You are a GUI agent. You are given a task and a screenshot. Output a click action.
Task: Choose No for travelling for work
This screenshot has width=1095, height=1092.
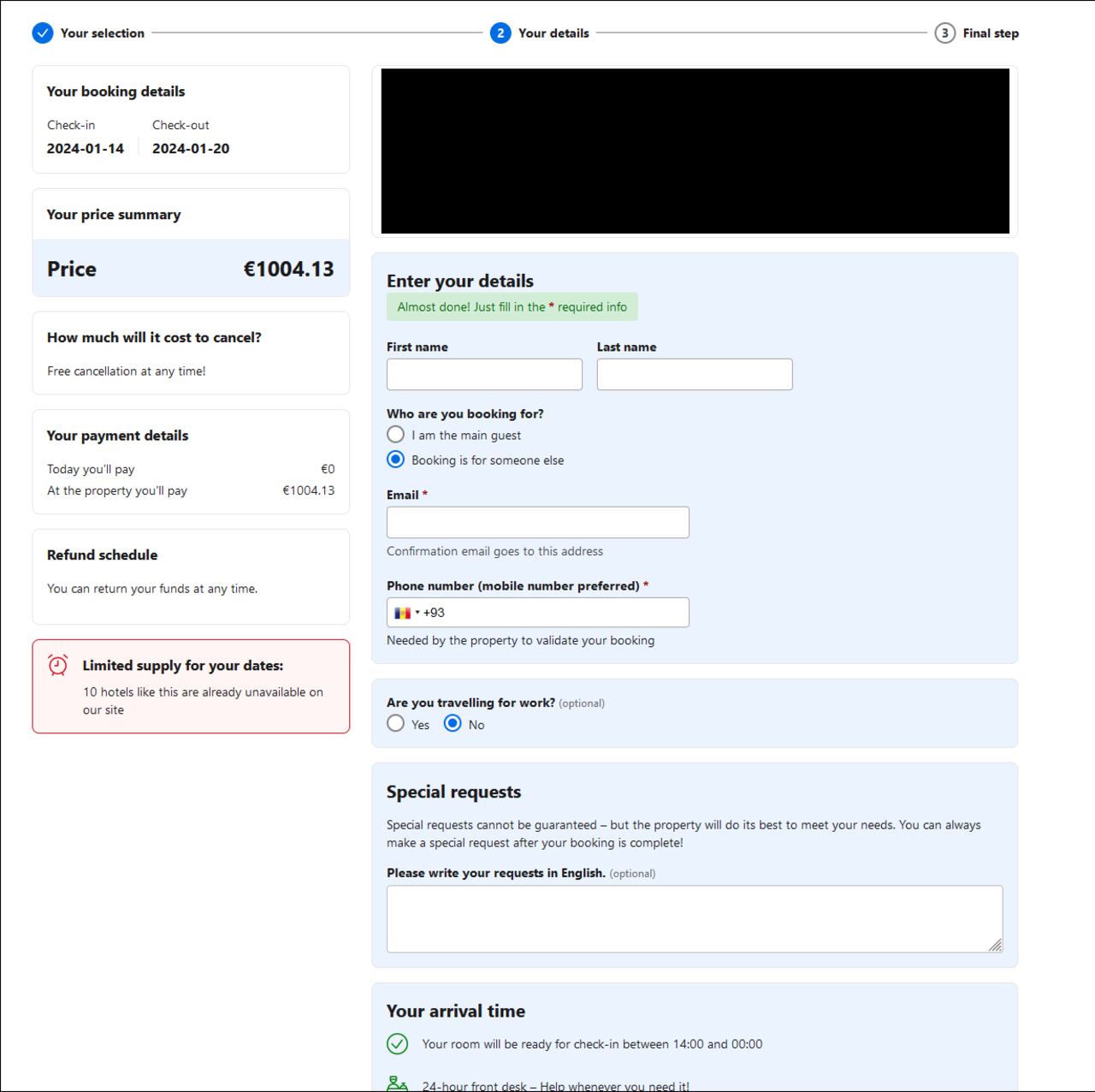point(453,724)
